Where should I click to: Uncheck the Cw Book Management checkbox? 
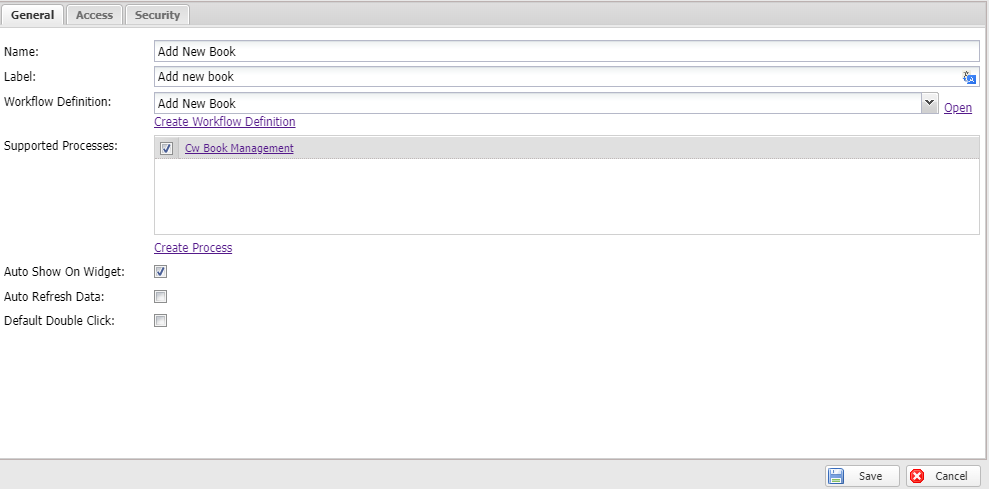click(167, 148)
